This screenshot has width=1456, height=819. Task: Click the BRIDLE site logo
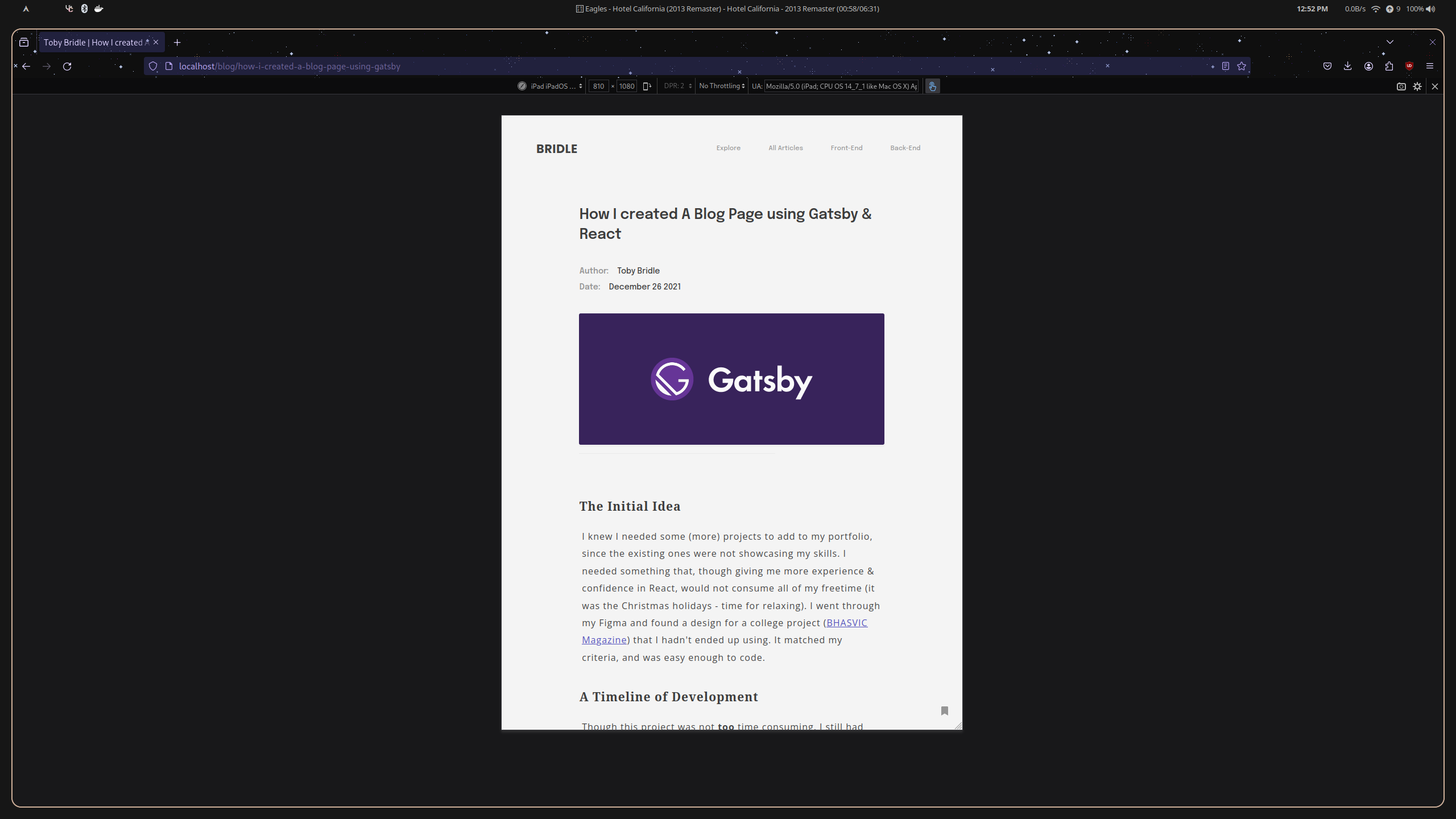(556, 149)
